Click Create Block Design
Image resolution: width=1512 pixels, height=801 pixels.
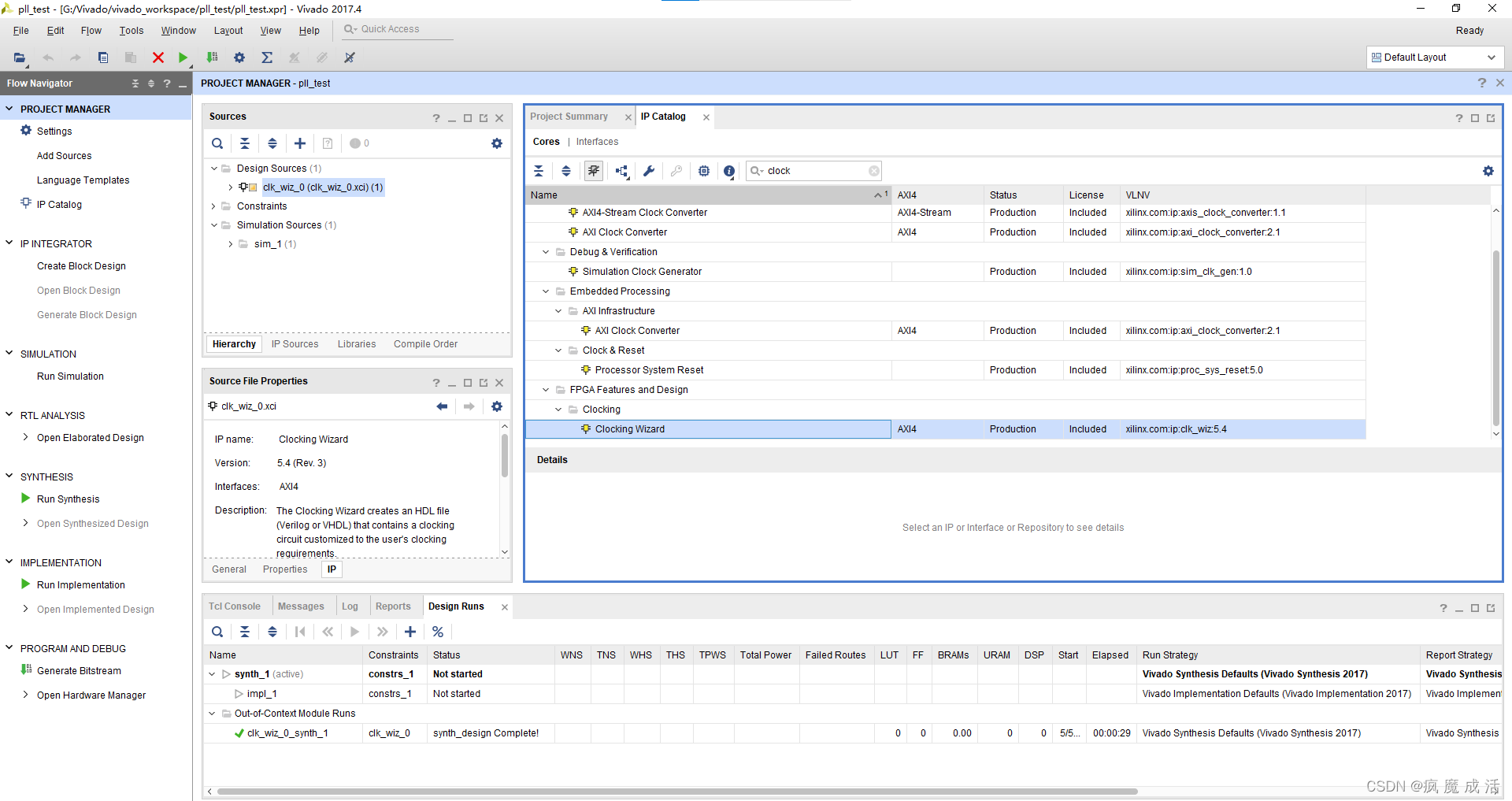point(82,266)
